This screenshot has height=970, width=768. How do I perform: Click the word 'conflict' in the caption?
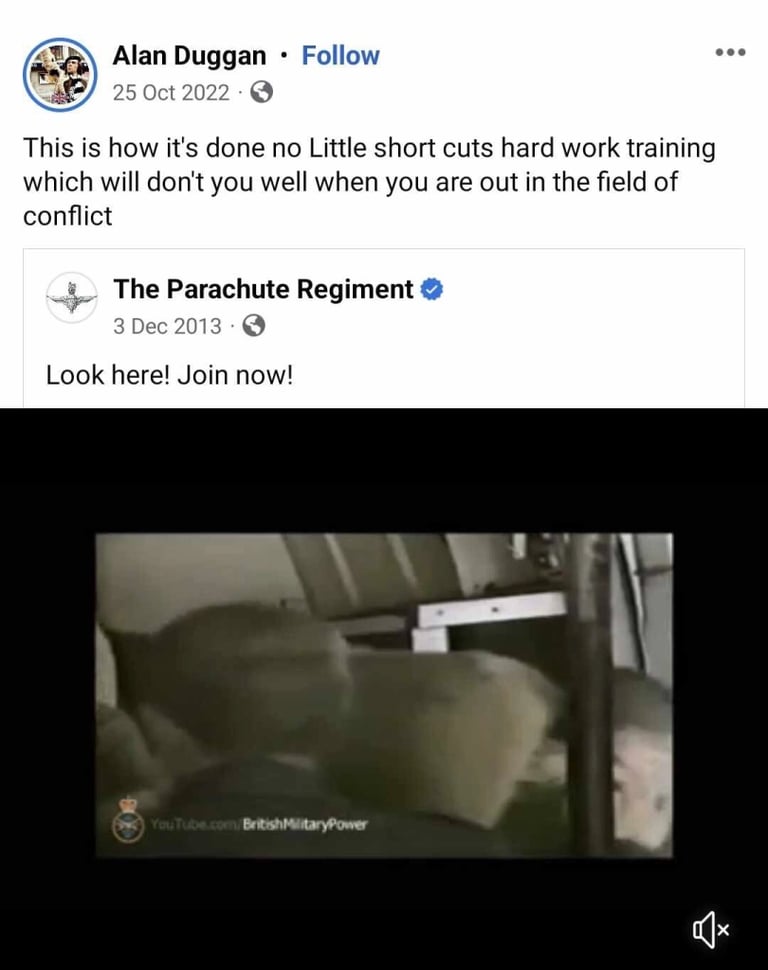click(x=67, y=216)
